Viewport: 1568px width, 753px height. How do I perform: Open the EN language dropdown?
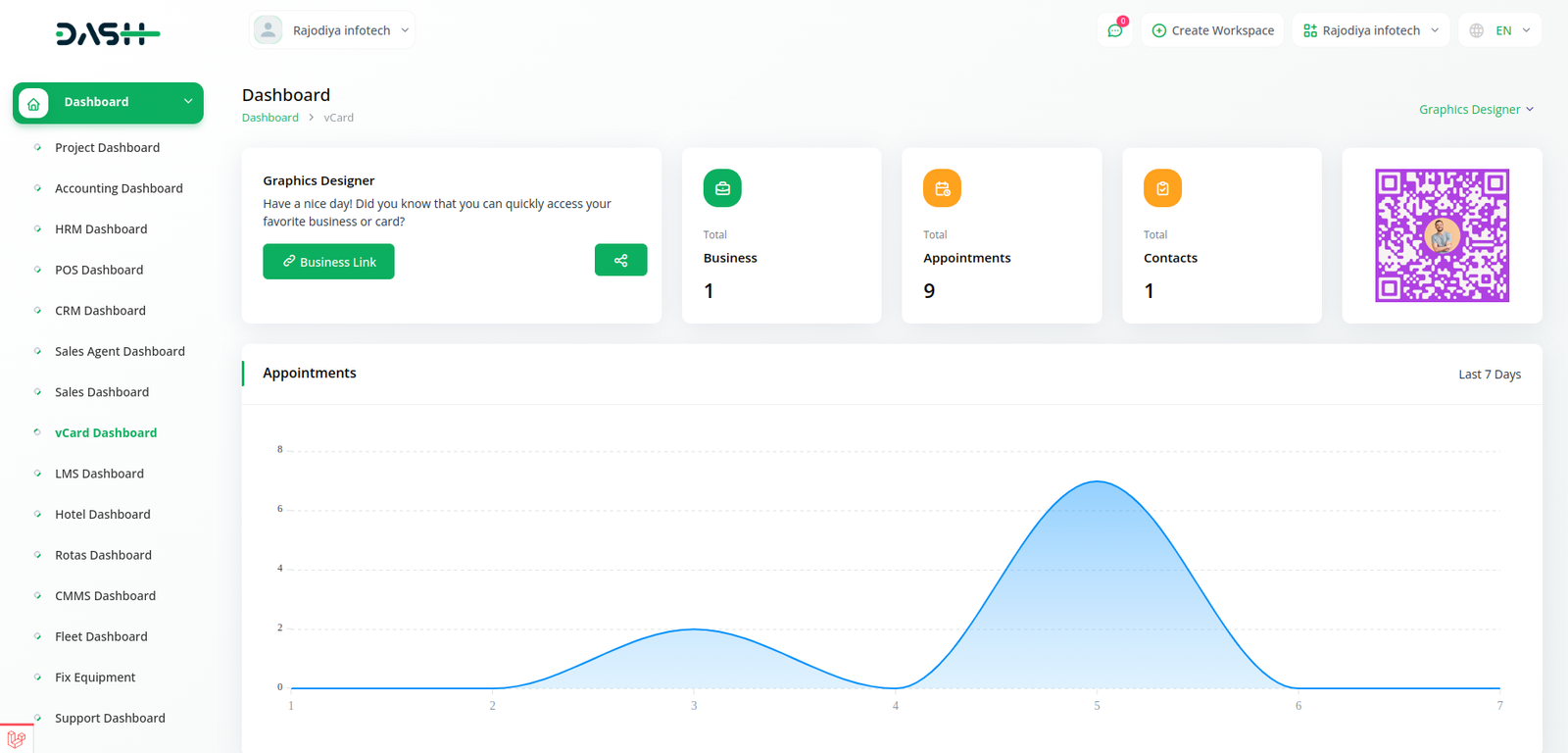click(1499, 30)
